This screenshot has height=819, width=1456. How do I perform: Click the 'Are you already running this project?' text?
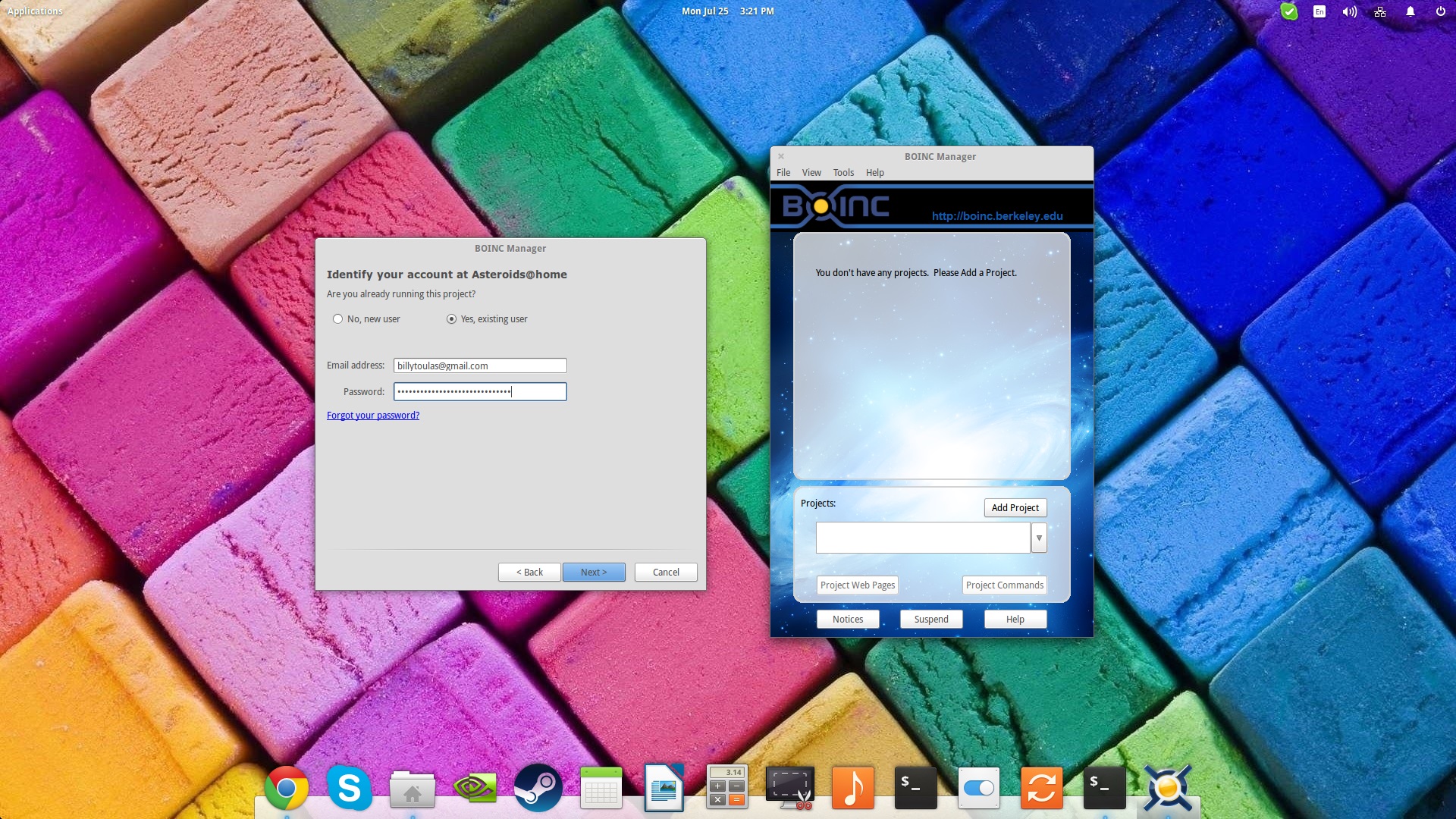(x=401, y=294)
